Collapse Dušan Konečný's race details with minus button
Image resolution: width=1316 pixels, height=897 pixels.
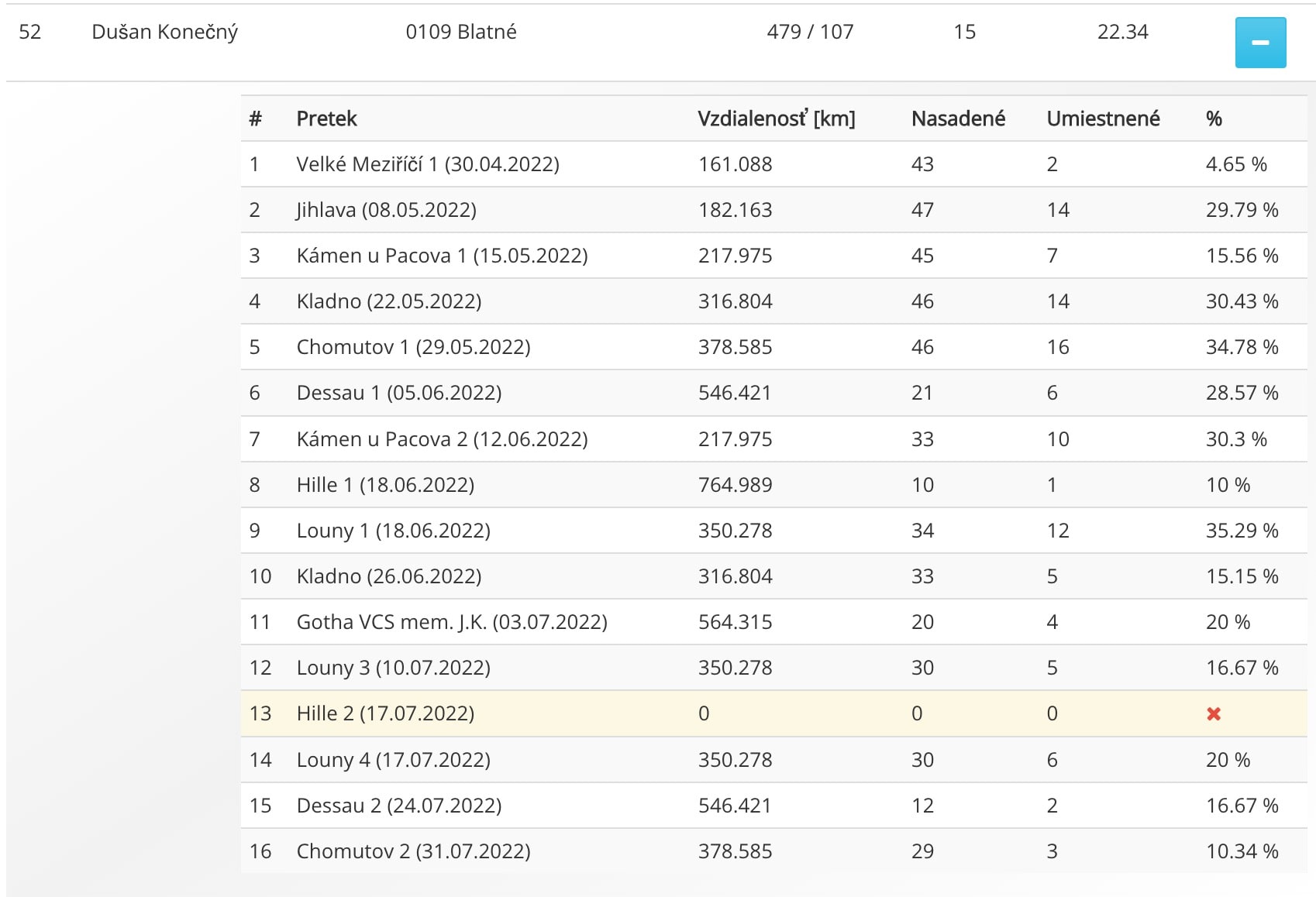pyautogui.click(x=1260, y=43)
